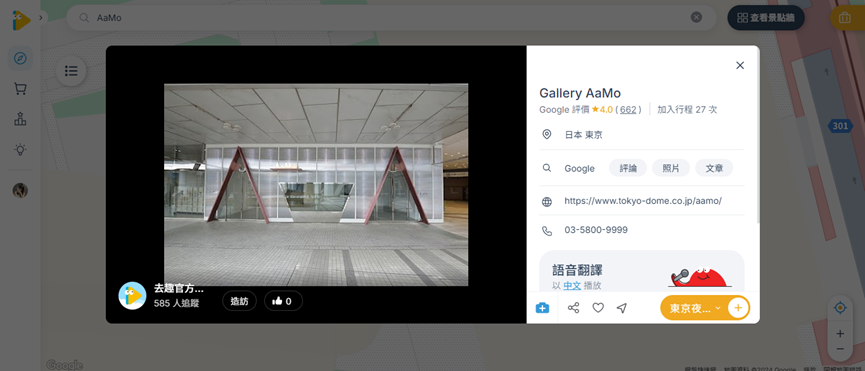Open the 東京夜... trip dropdown
This screenshot has height=371, width=865.
pos(694,308)
